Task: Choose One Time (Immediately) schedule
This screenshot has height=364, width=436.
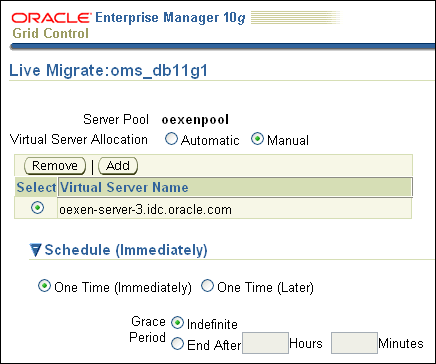Action: point(44,286)
